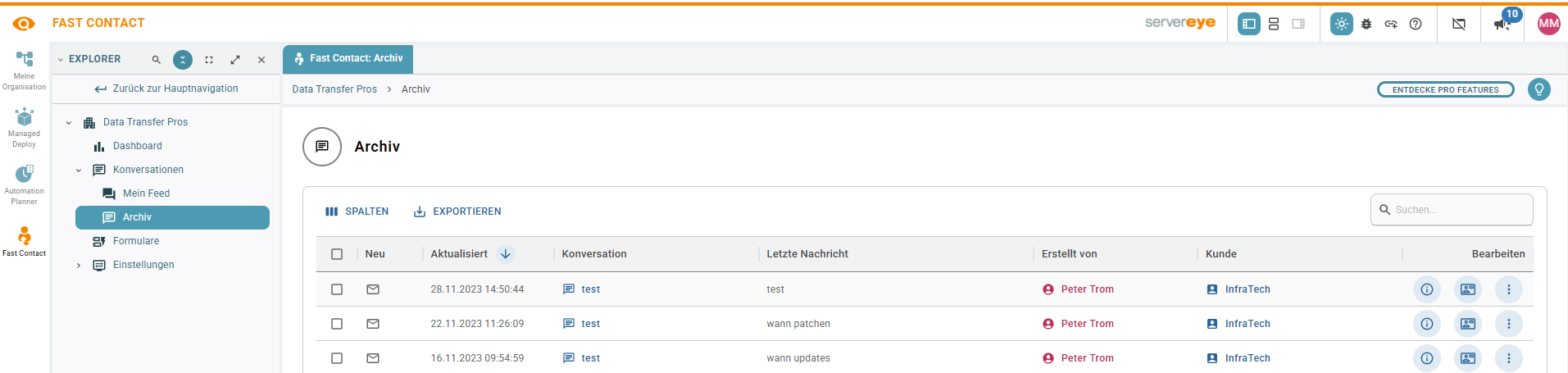Collapse the Konversationen tree node
Screen dimensions: 1568x373
point(79,171)
